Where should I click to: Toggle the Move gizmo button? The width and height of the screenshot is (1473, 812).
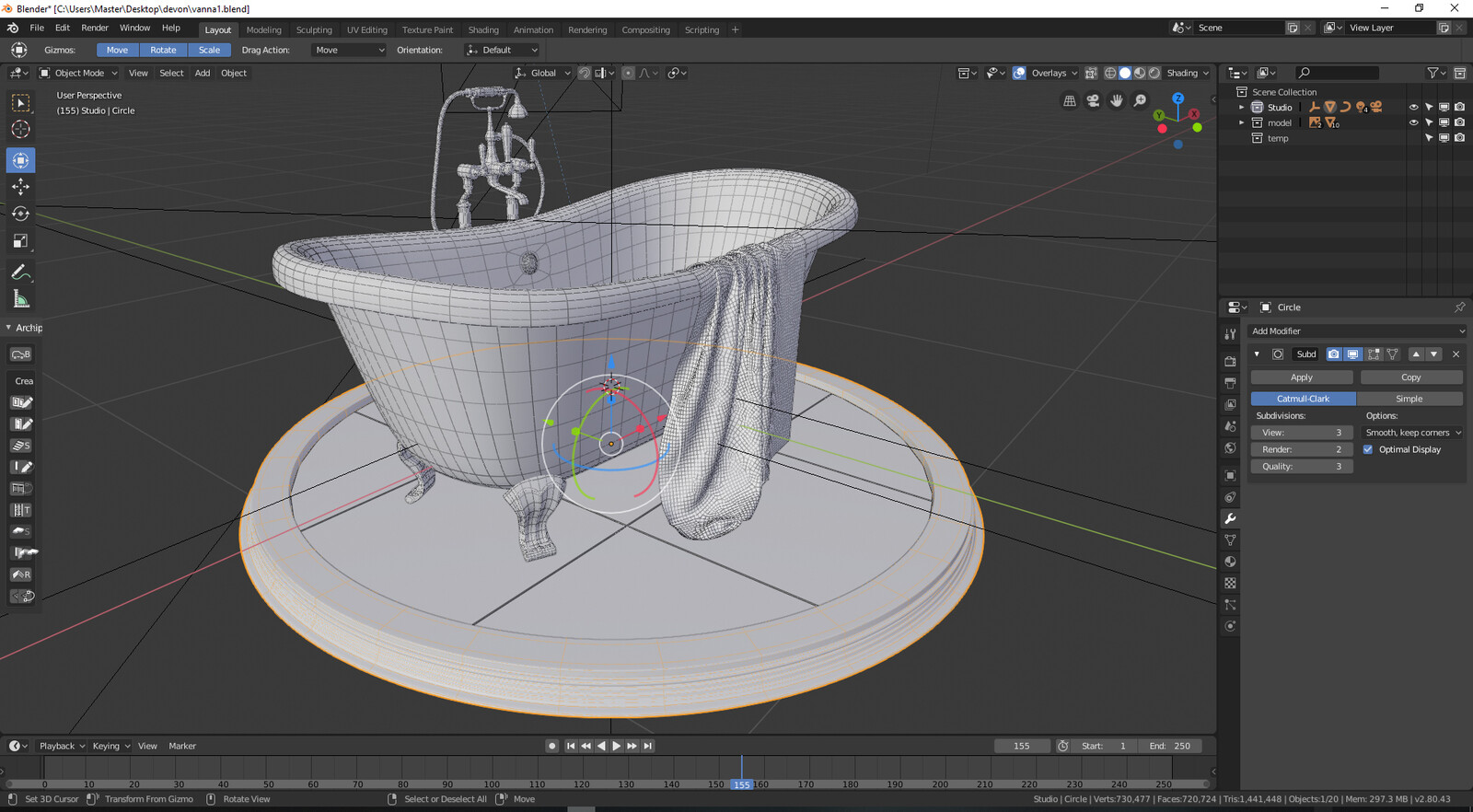tap(117, 51)
